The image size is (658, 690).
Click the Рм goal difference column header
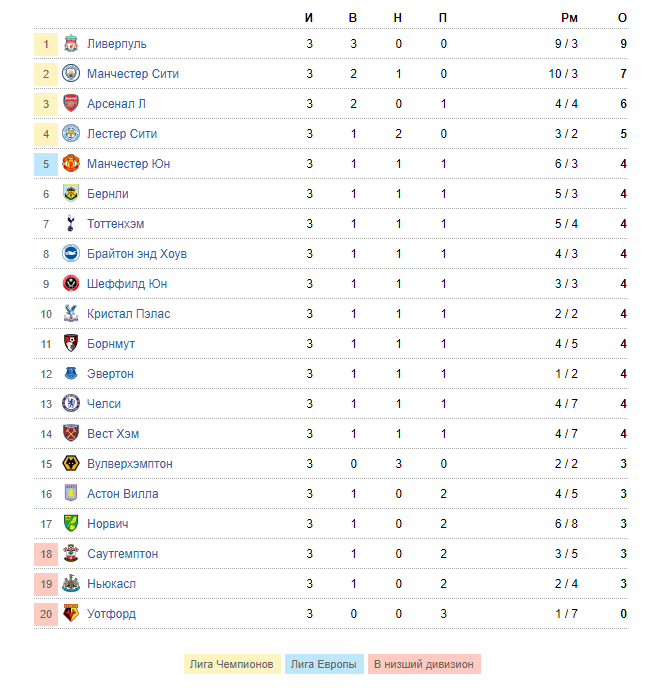click(569, 18)
